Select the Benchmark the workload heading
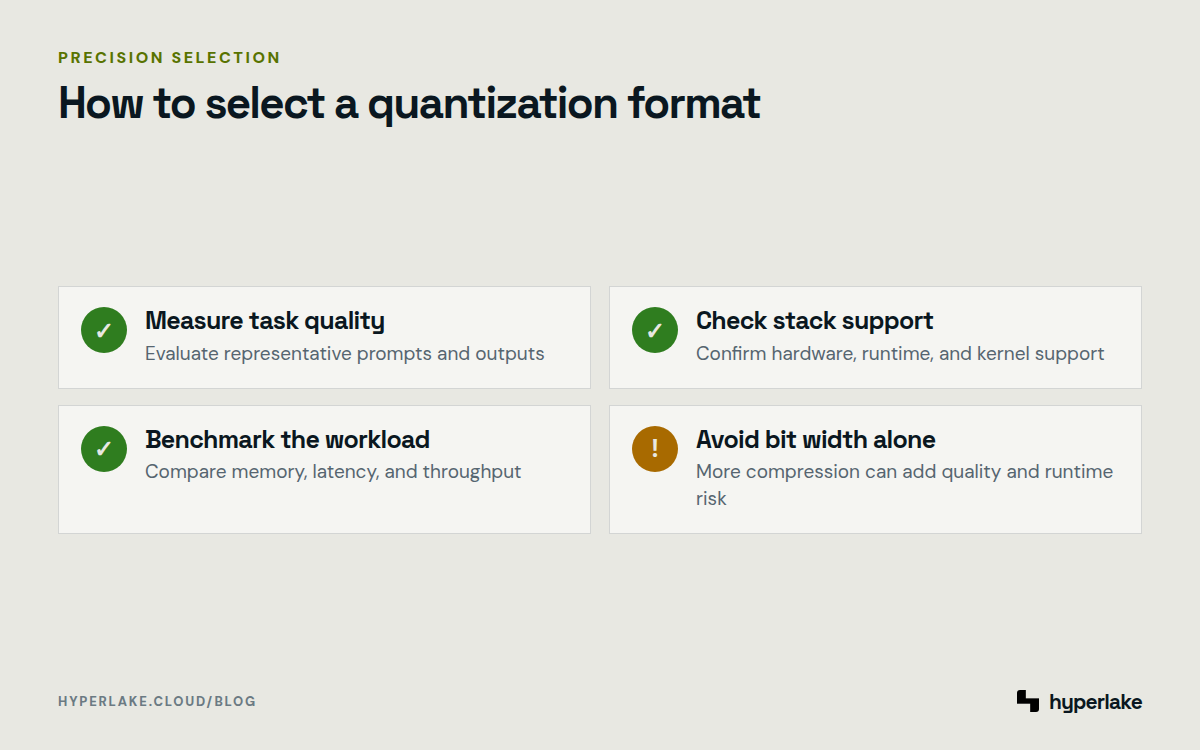 coord(287,440)
